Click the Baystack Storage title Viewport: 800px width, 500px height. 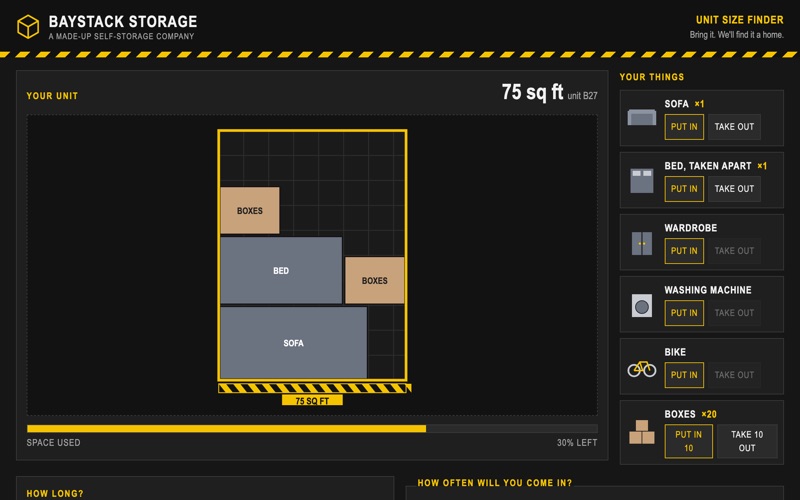coord(123,21)
